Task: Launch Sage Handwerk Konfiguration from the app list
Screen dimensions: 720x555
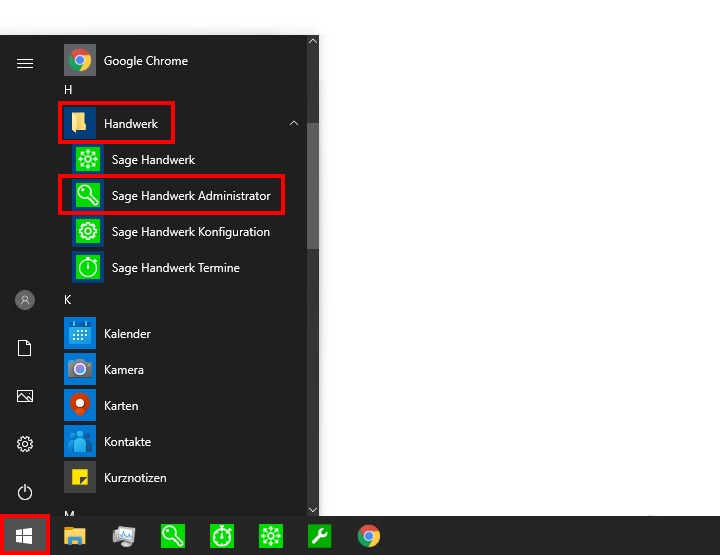Action: [190, 232]
